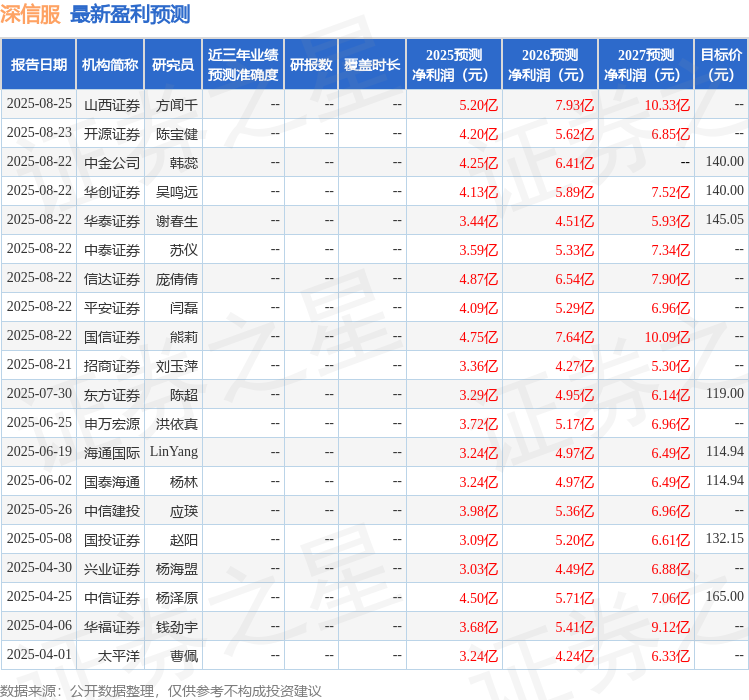The image size is (749, 700).
Task: Select the 覆盖时长 column header
Action: pos(372,65)
